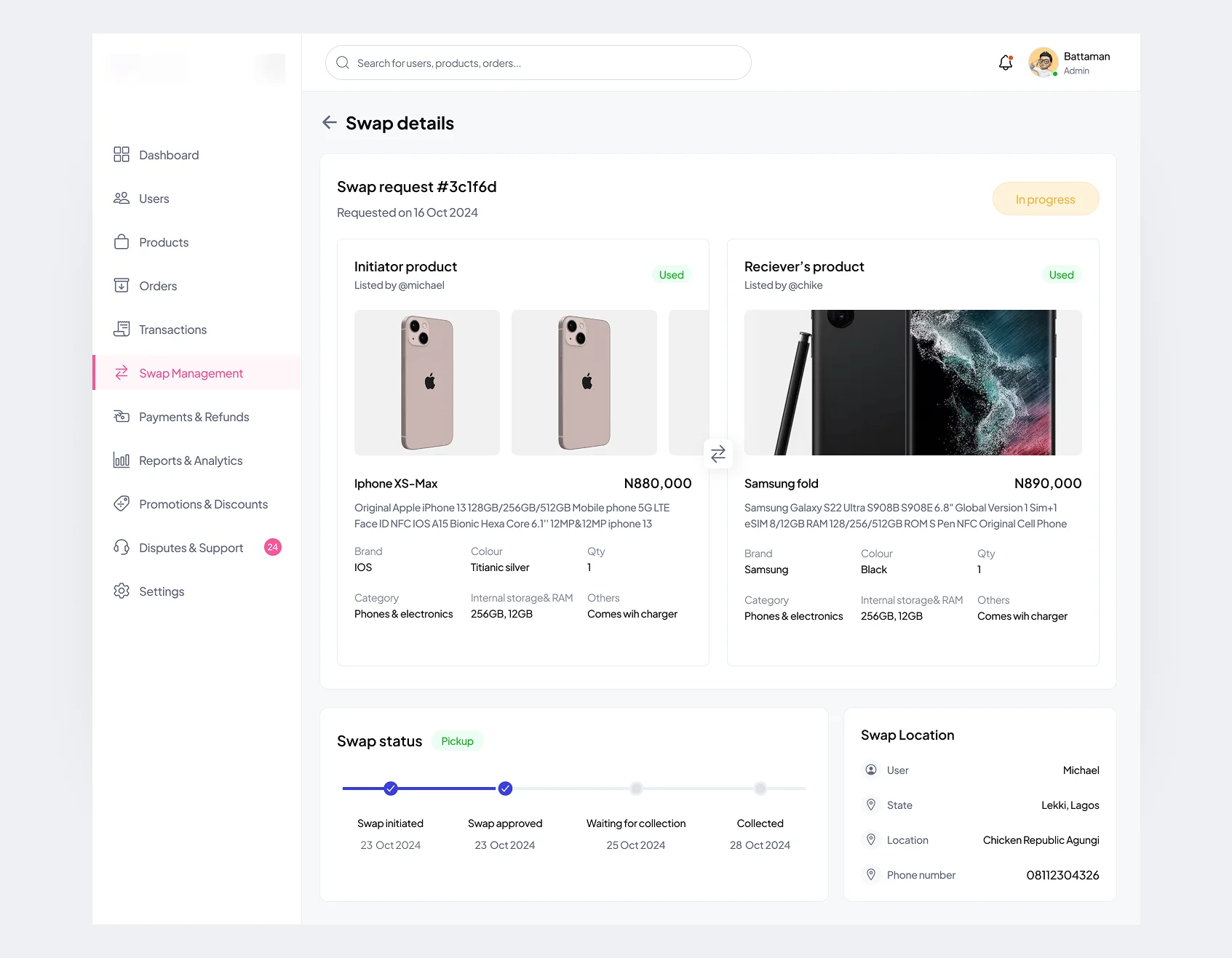Go back using the arrow beside Swap details
Screen dimensions: 1232x958
click(330, 122)
